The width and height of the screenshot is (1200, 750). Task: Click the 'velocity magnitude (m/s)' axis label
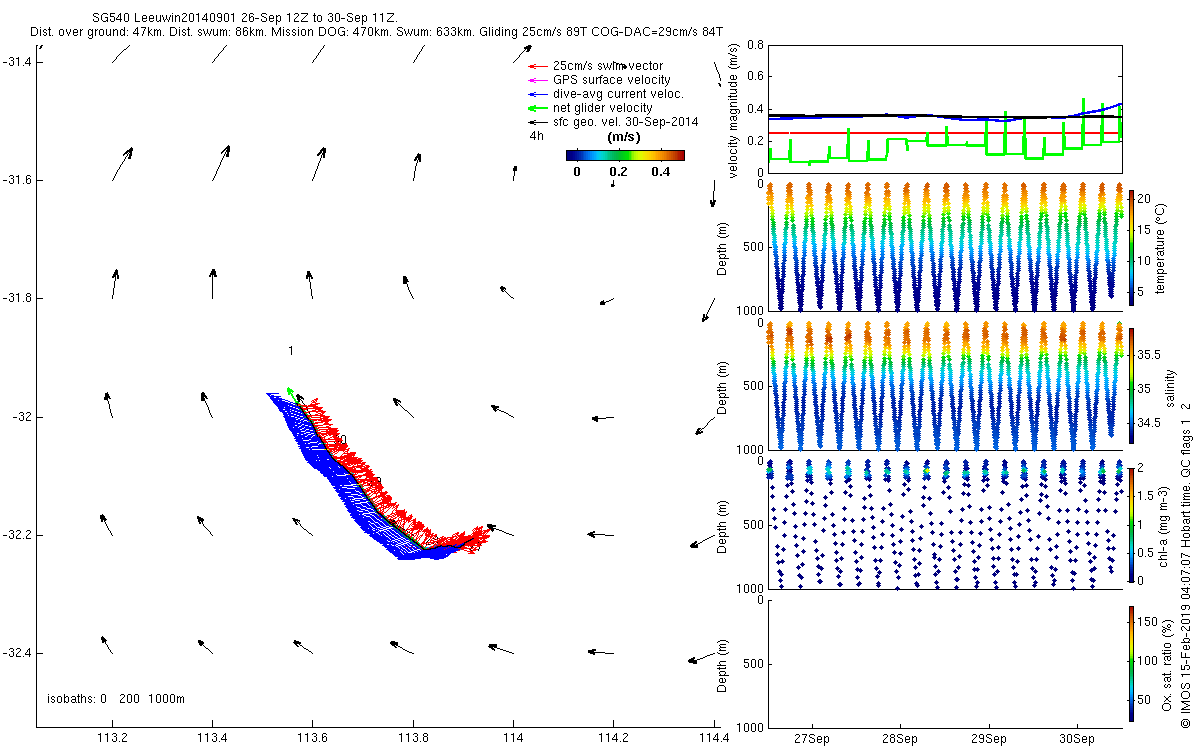735,110
